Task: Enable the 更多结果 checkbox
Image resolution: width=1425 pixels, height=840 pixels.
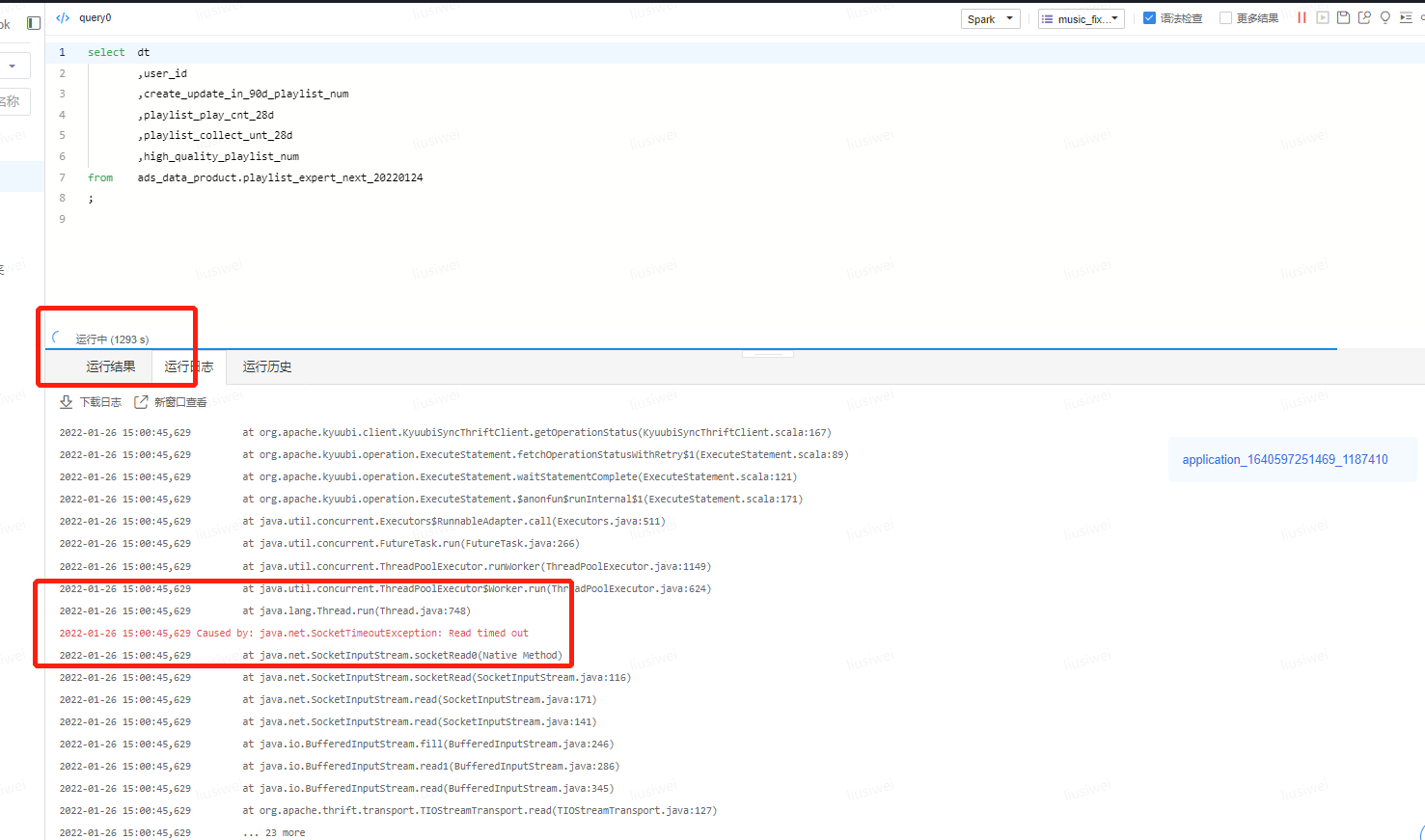Action: pyautogui.click(x=1223, y=16)
